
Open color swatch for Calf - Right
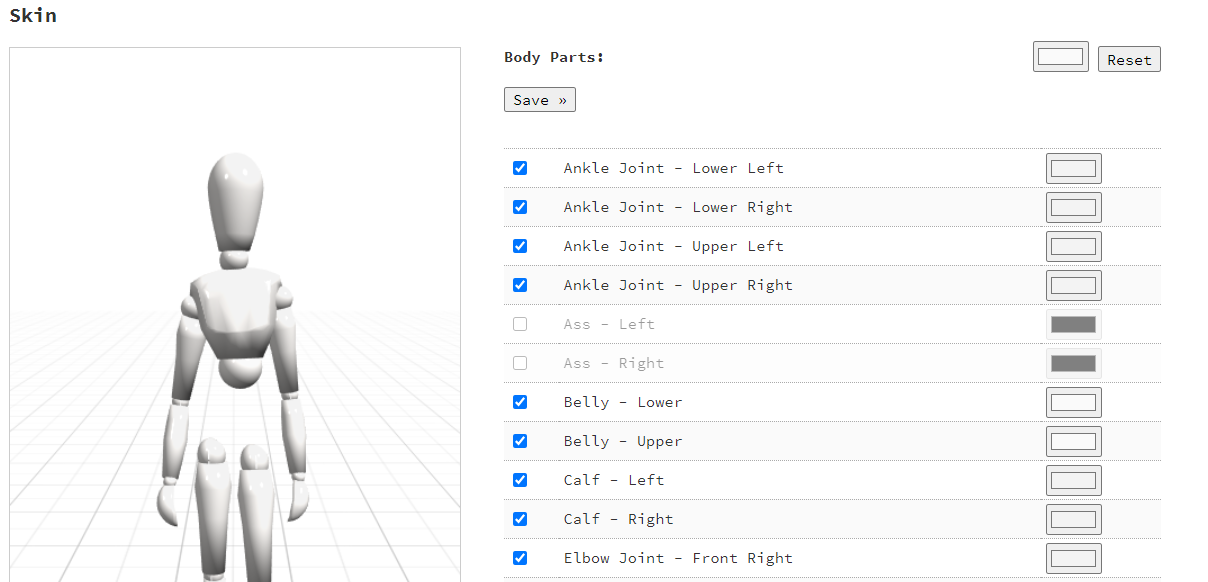pos(1073,519)
